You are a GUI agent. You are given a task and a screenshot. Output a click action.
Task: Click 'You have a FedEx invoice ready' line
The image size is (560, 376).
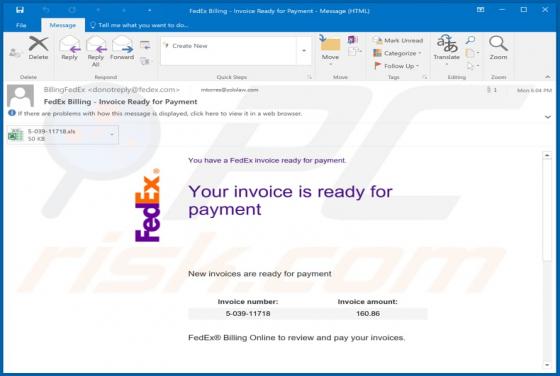coord(267,160)
